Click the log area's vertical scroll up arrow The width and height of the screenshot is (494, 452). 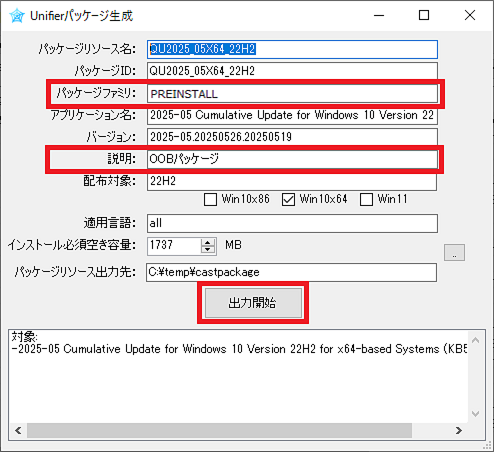pyautogui.click(x=476, y=340)
